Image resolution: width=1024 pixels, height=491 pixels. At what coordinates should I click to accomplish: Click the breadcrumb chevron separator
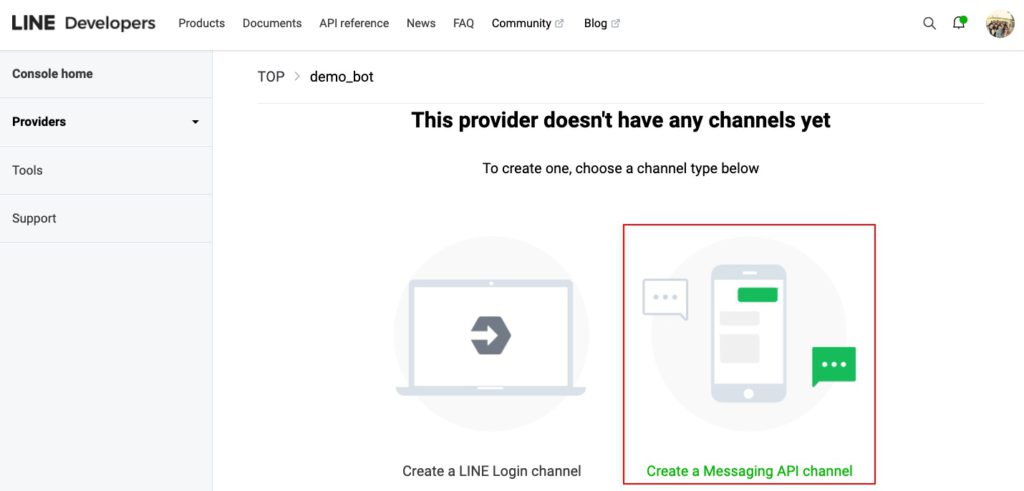click(297, 77)
